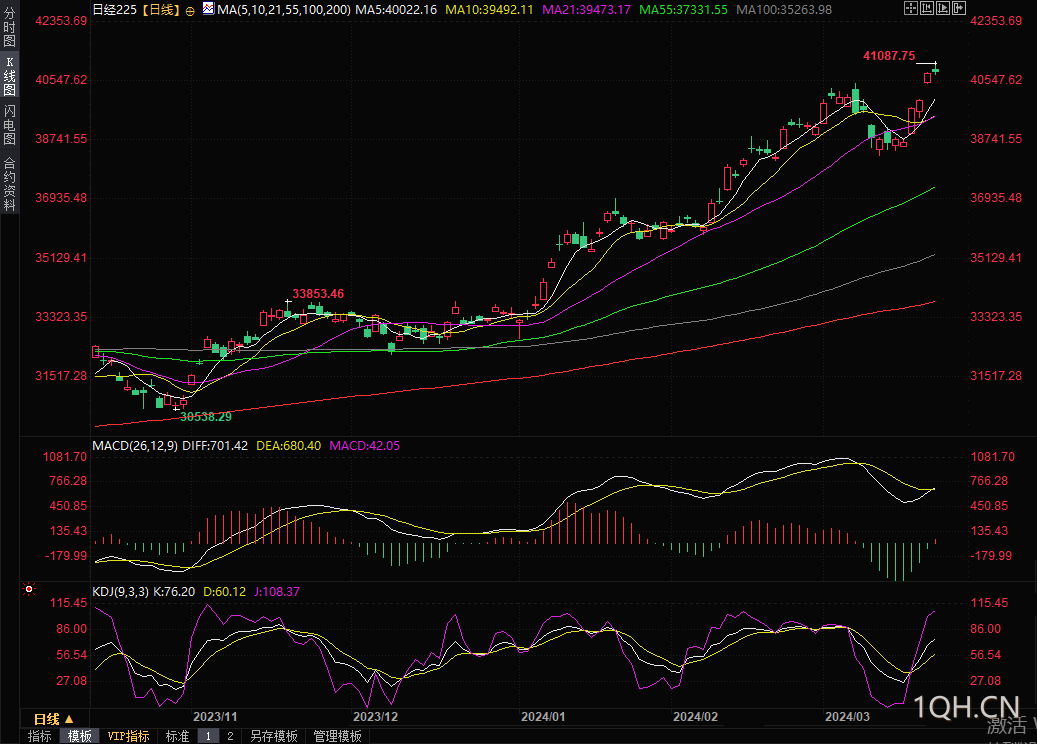
Task: Select the K线图 sidebar tab
Action: [x=9, y=76]
